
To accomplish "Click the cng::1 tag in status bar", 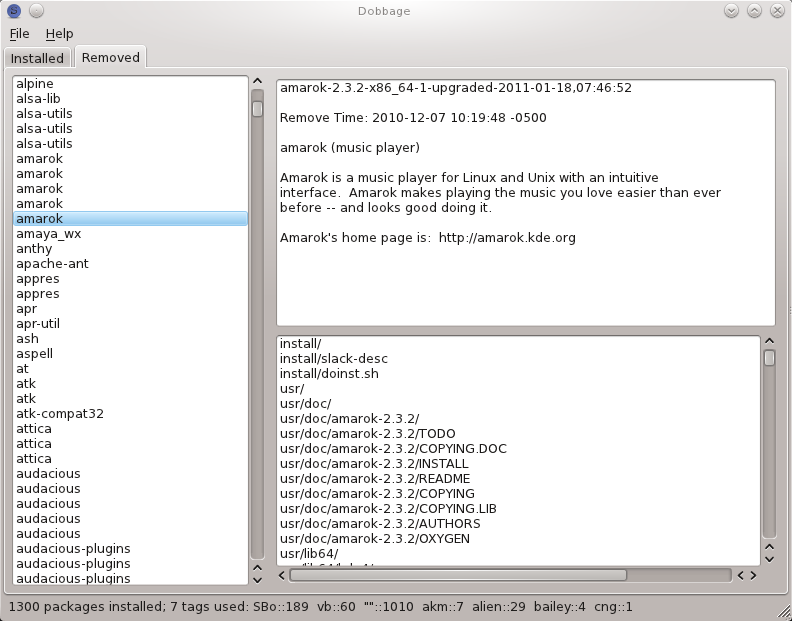I will pyautogui.click(x=613, y=606).
